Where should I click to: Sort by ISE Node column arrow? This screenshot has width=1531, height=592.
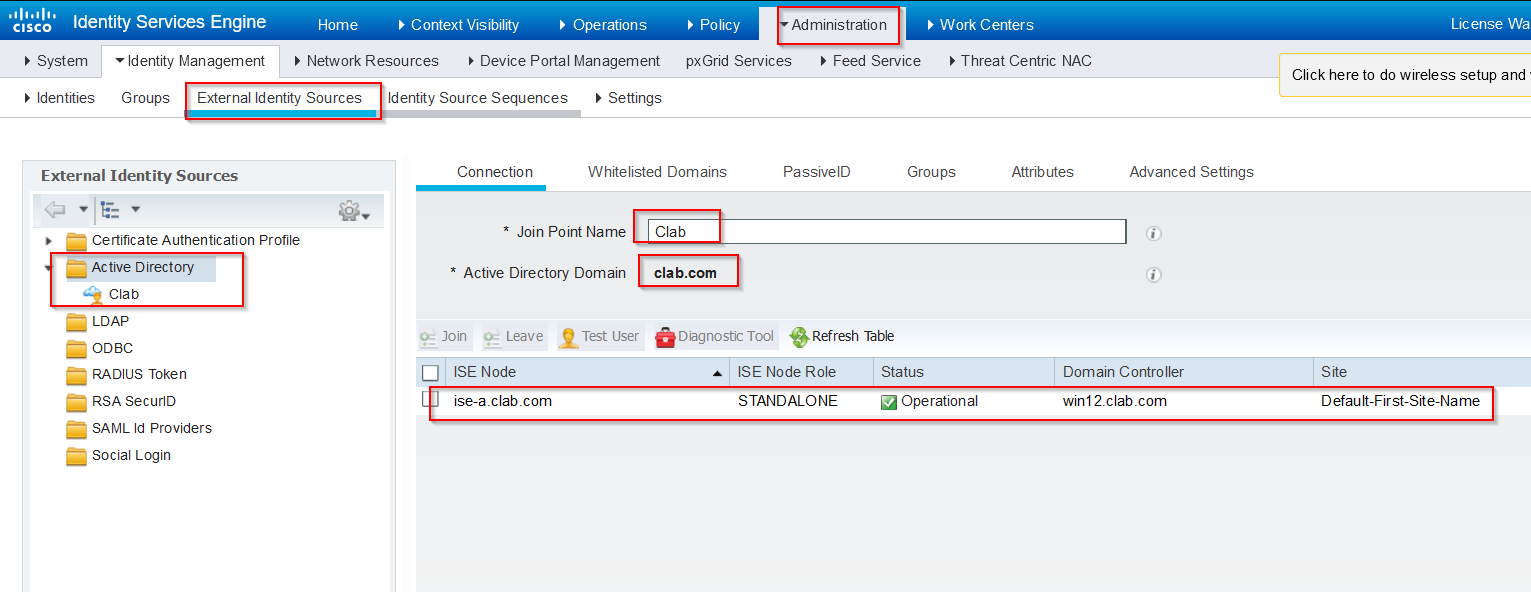(x=717, y=373)
